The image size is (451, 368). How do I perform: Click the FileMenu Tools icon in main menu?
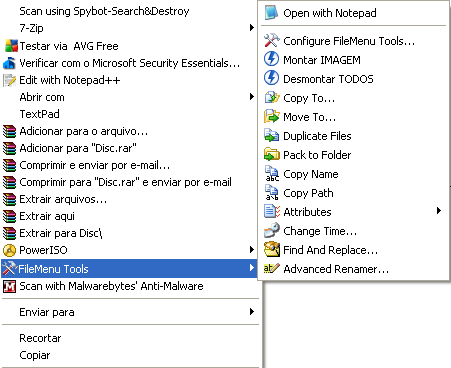pos(9,268)
